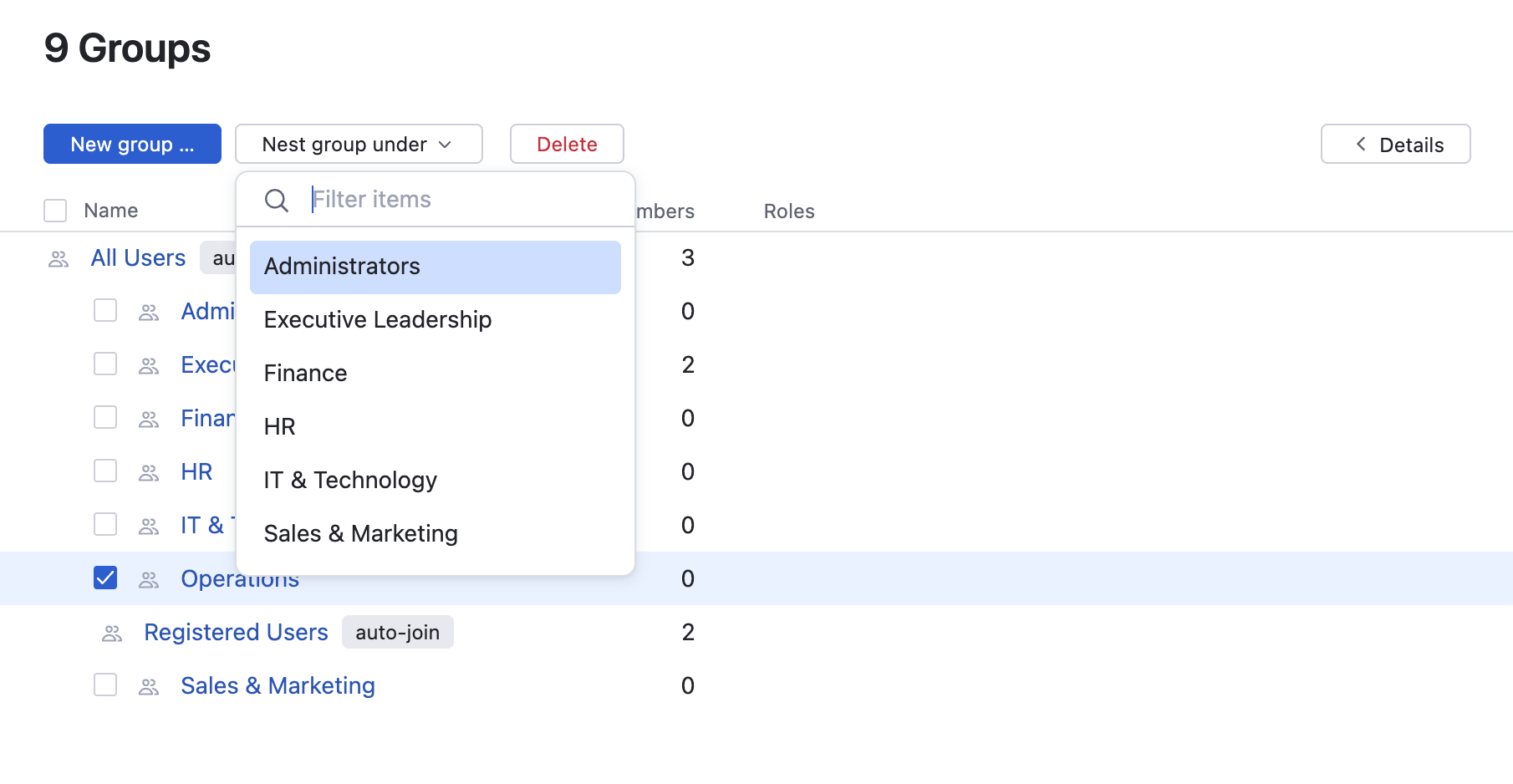The image size is (1513, 784).
Task: Click the group icon next to HR row
Action: coord(149,473)
